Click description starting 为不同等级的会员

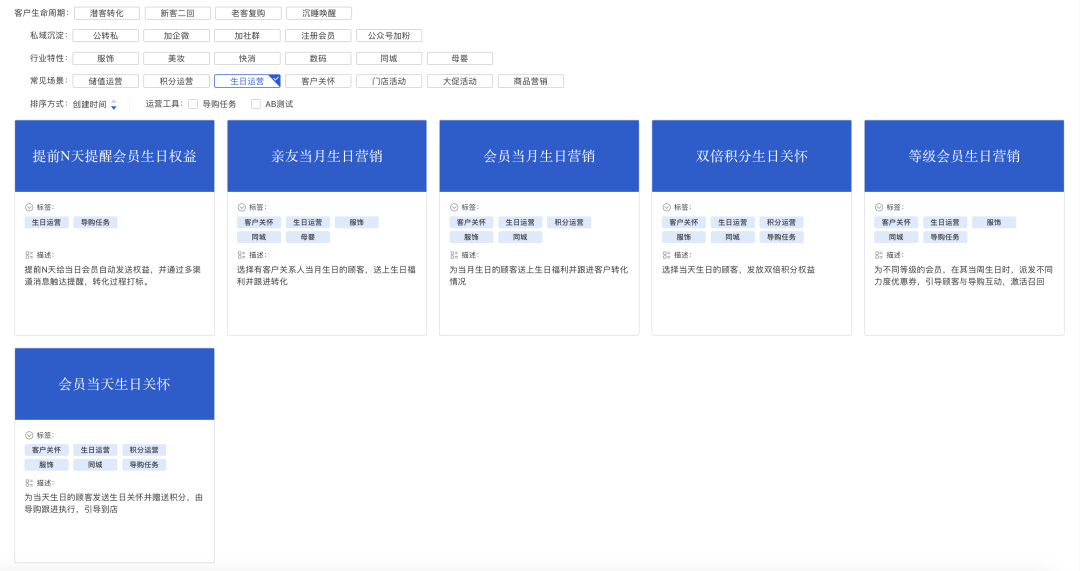pyautogui.click(x=964, y=276)
